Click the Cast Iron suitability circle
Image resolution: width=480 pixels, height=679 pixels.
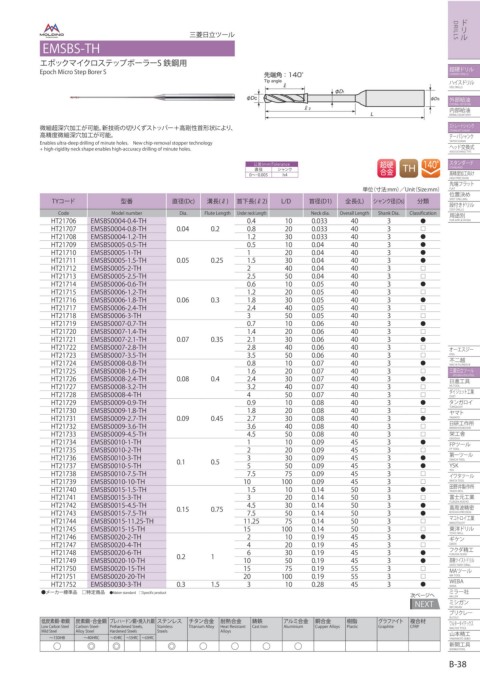(266, 646)
